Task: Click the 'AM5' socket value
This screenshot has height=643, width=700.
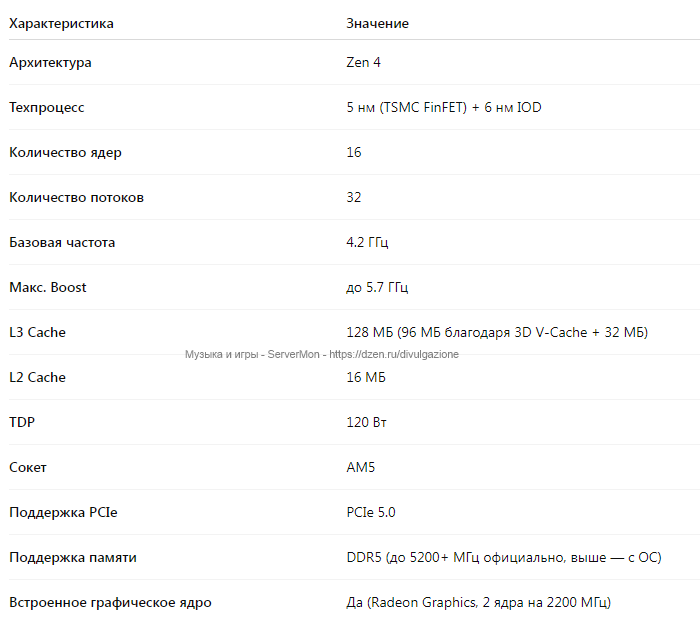Action: [360, 468]
